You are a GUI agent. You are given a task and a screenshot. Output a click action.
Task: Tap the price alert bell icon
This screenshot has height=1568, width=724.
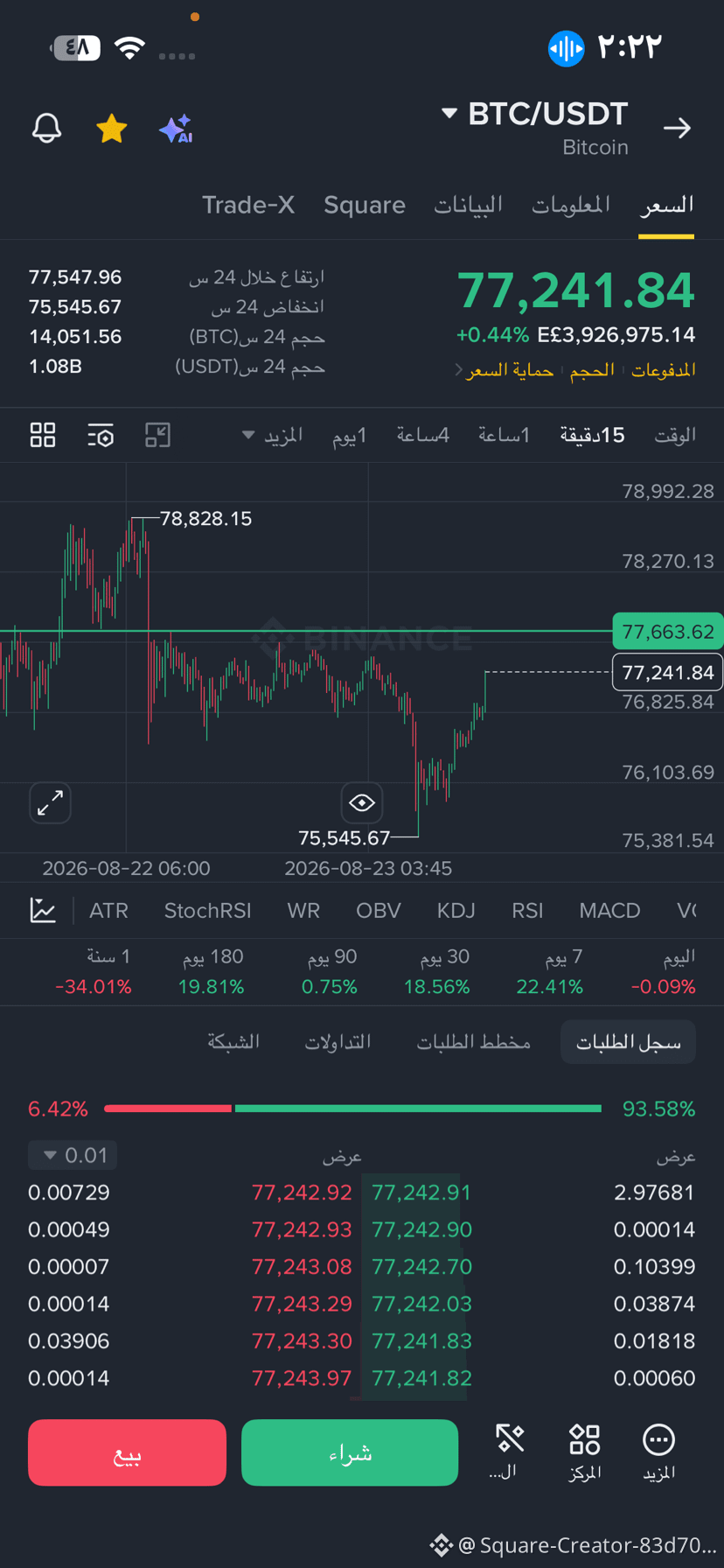click(46, 129)
